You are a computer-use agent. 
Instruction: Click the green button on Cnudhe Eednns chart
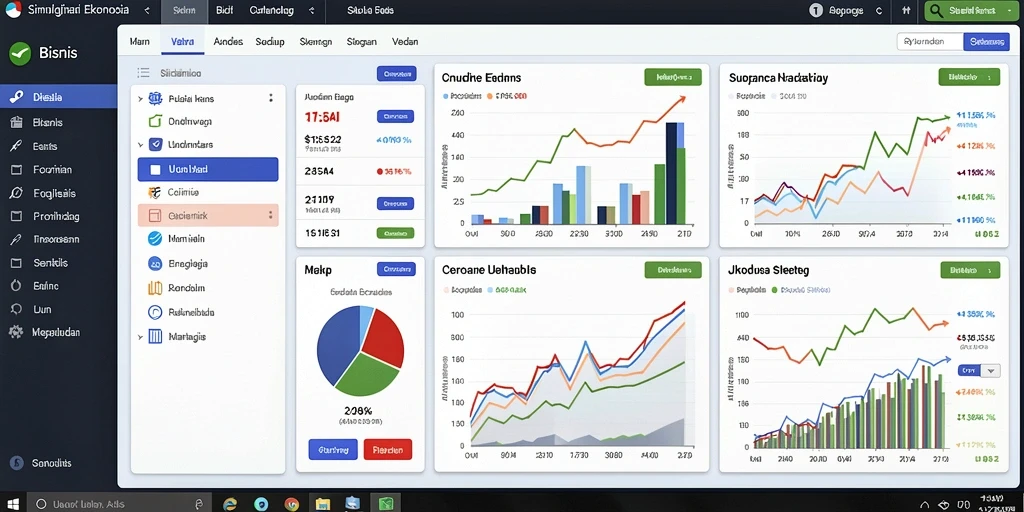[x=673, y=77]
